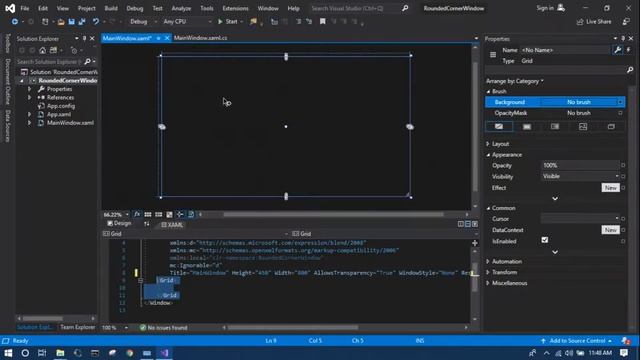Viewport: 640px width, 360px height.
Task: Open the Extensions menu
Action: click(x=236, y=8)
